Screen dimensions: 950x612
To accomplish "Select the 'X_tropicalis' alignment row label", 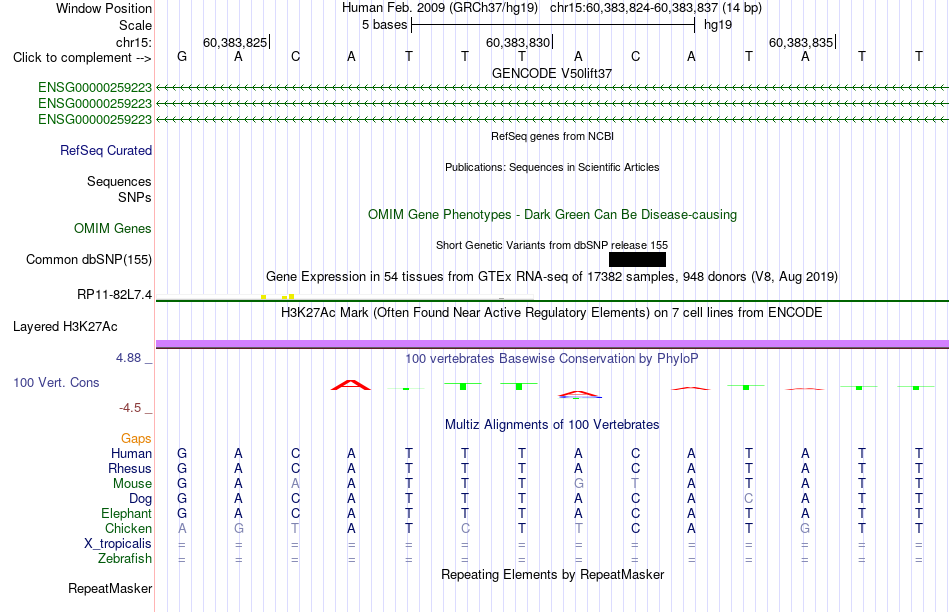I will (118, 544).
